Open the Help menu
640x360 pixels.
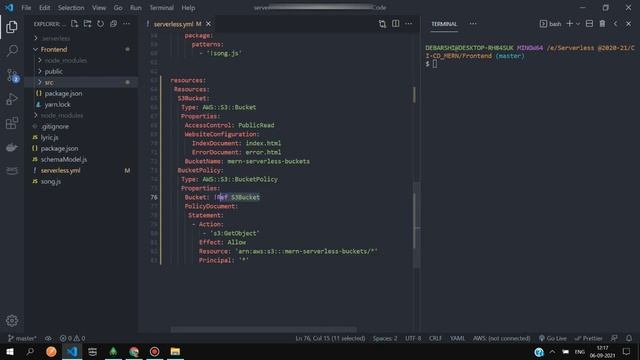(x=188, y=8)
